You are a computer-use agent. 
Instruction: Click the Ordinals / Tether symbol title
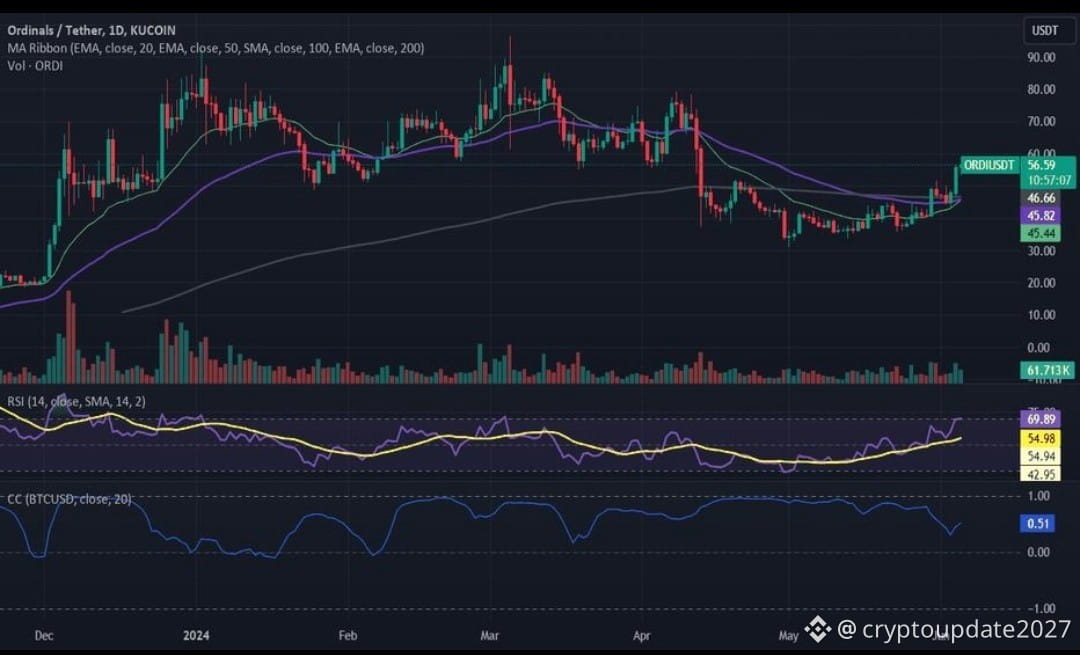click(x=92, y=30)
